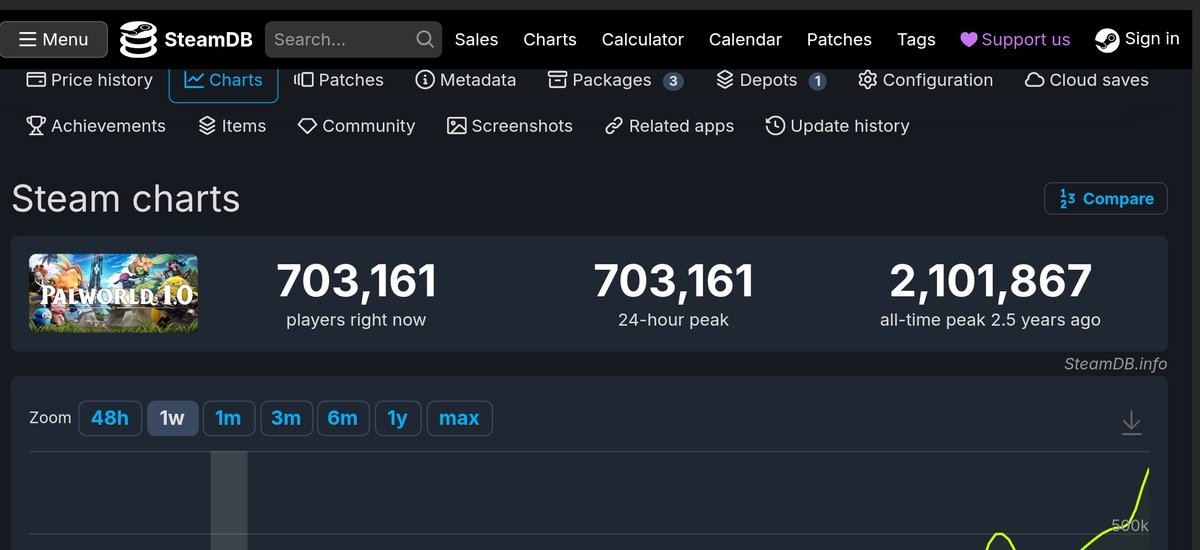Open the Patches app tab
The height and width of the screenshot is (550, 1200).
339,80
